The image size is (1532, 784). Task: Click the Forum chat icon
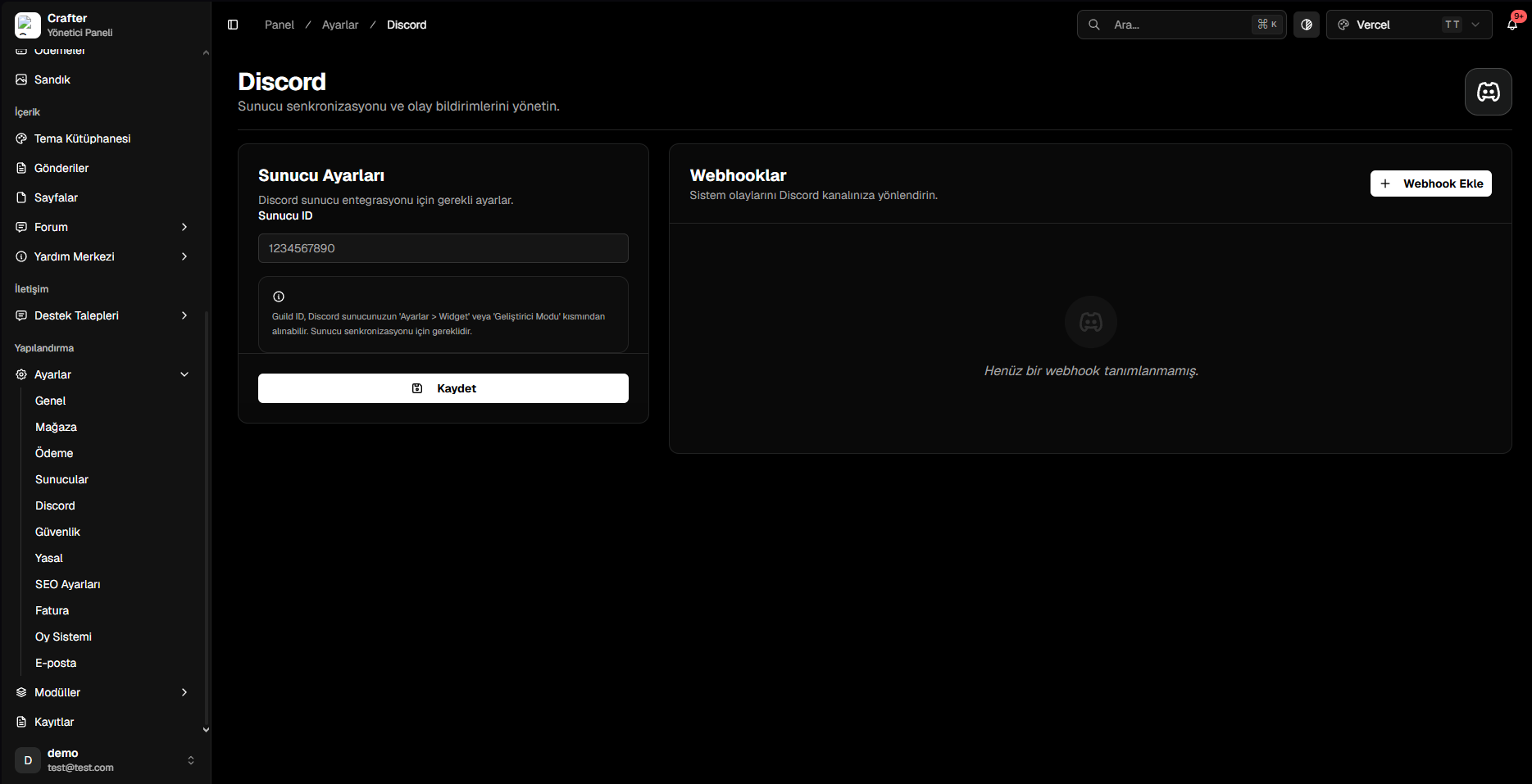pyautogui.click(x=21, y=227)
